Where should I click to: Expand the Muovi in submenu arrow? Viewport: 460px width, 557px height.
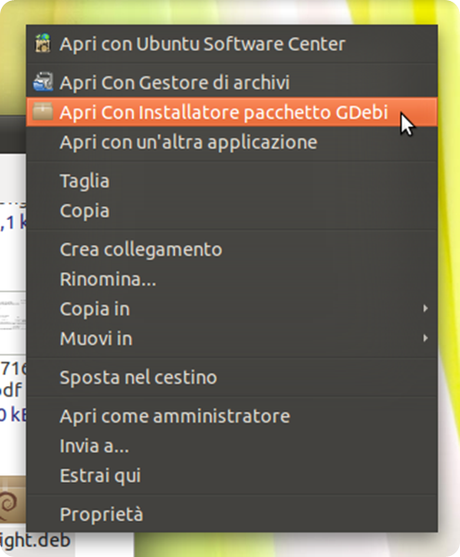pos(425,338)
